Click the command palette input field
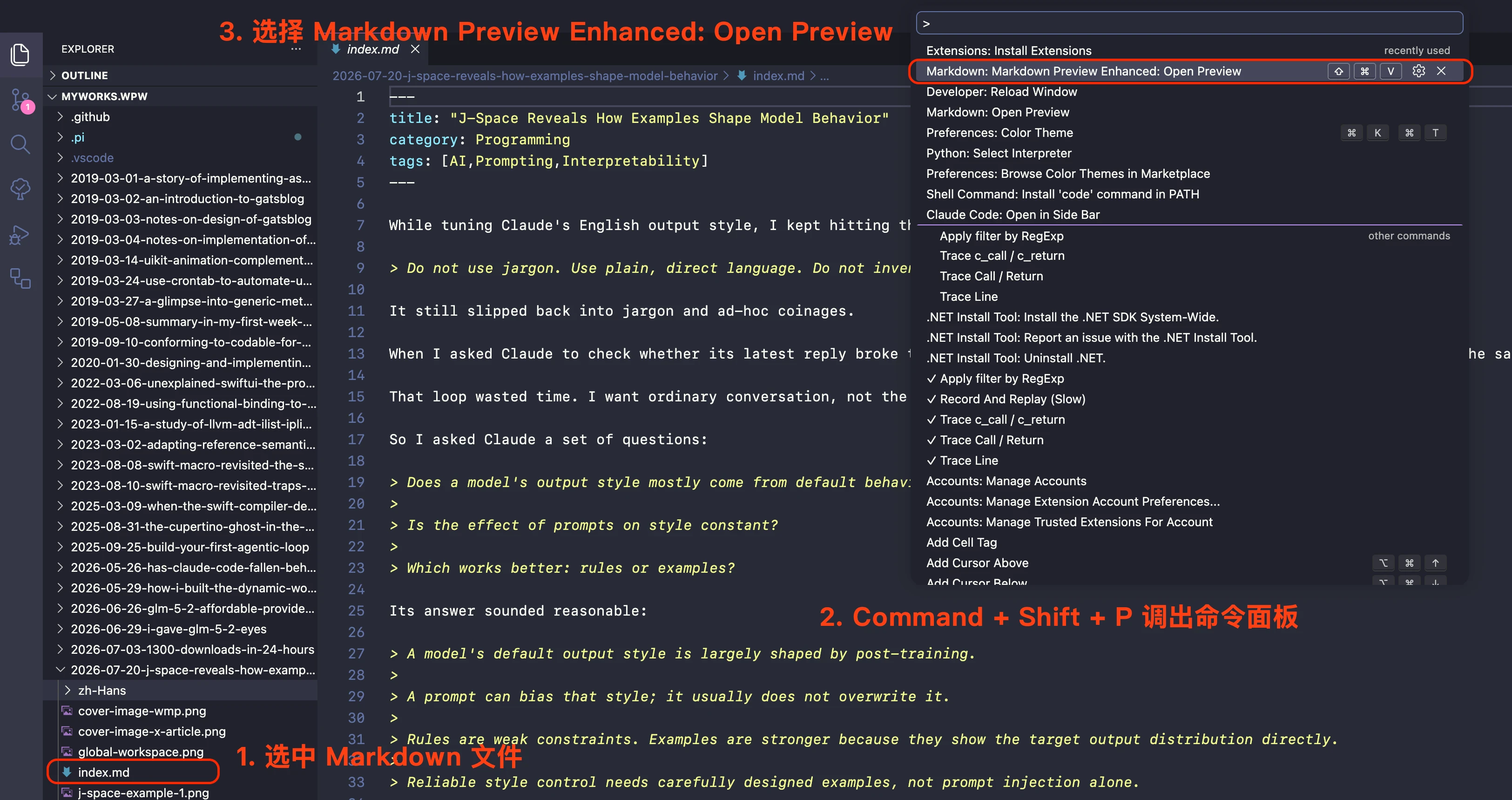The width and height of the screenshot is (1512, 800). tap(1189, 23)
